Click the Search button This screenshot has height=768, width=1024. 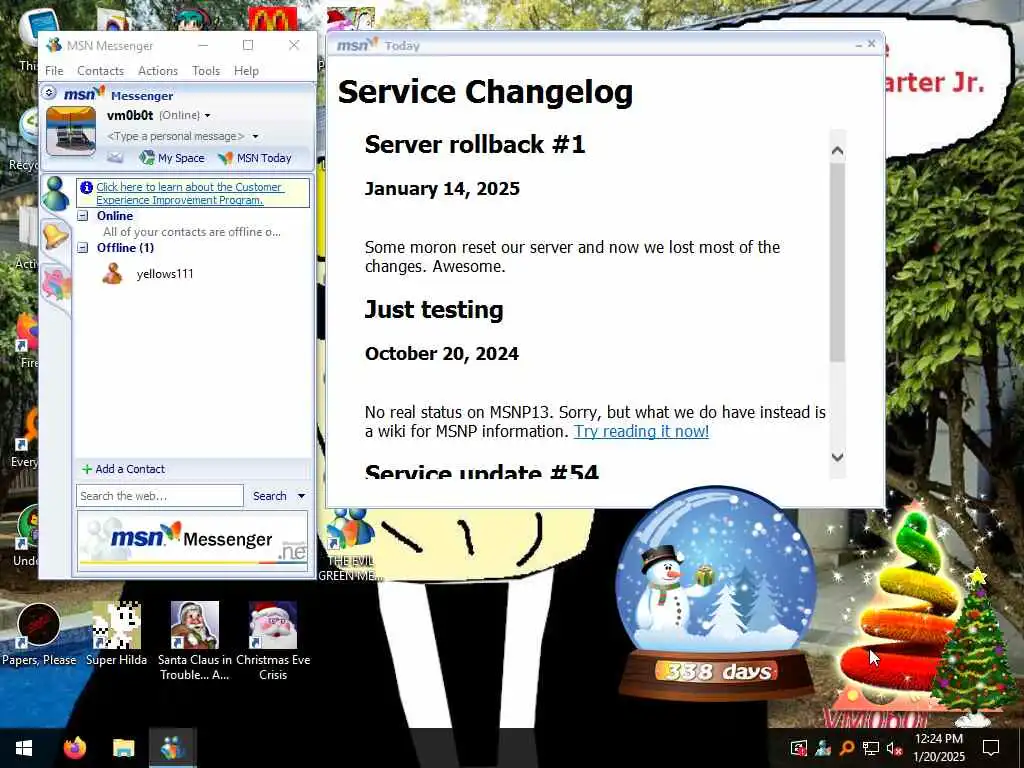pos(270,496)
